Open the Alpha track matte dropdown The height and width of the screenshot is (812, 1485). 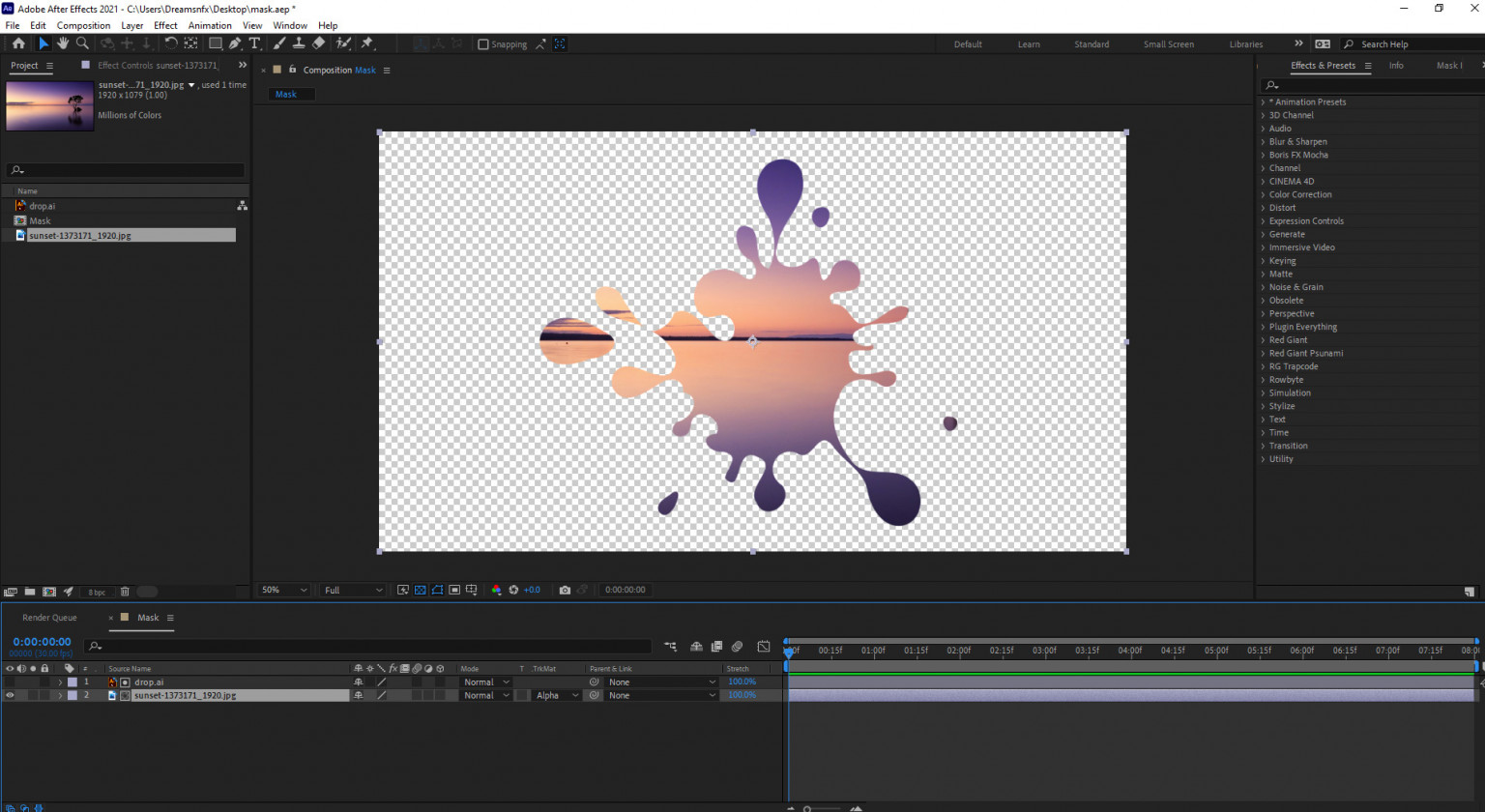(x=557, y=695)
